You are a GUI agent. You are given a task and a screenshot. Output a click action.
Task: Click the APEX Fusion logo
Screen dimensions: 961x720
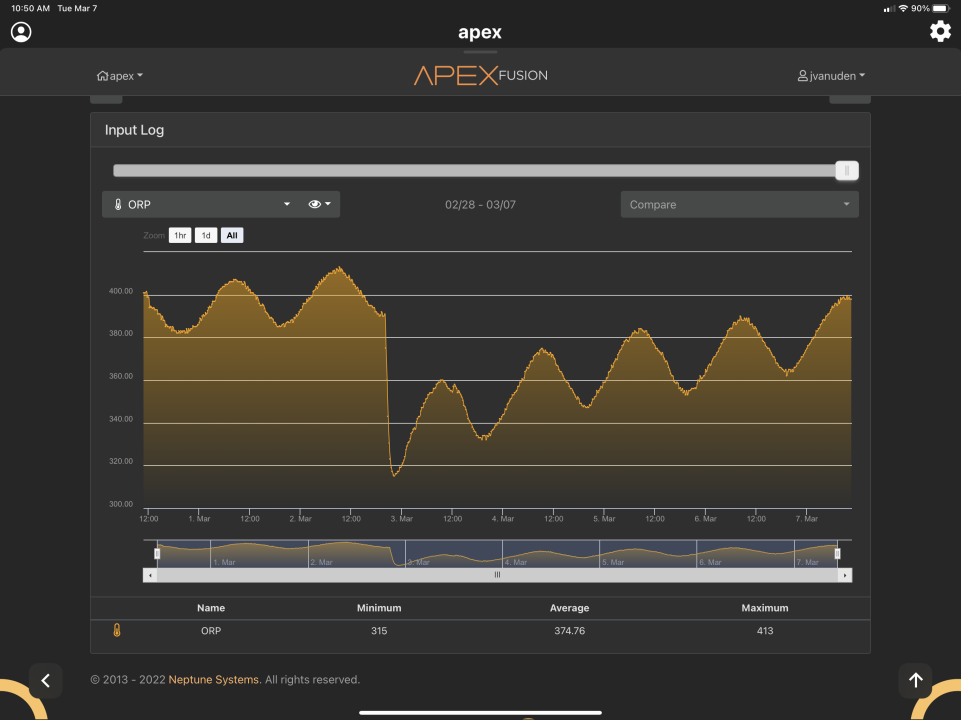pos(480,75)
